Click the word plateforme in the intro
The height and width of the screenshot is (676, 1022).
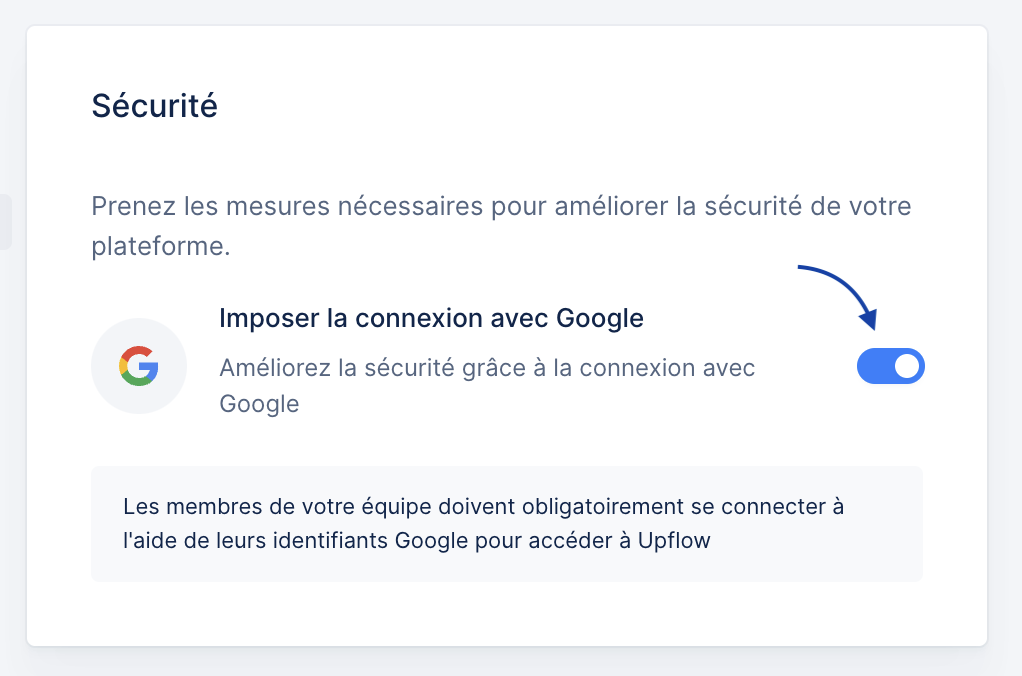(x=160, y=246)
